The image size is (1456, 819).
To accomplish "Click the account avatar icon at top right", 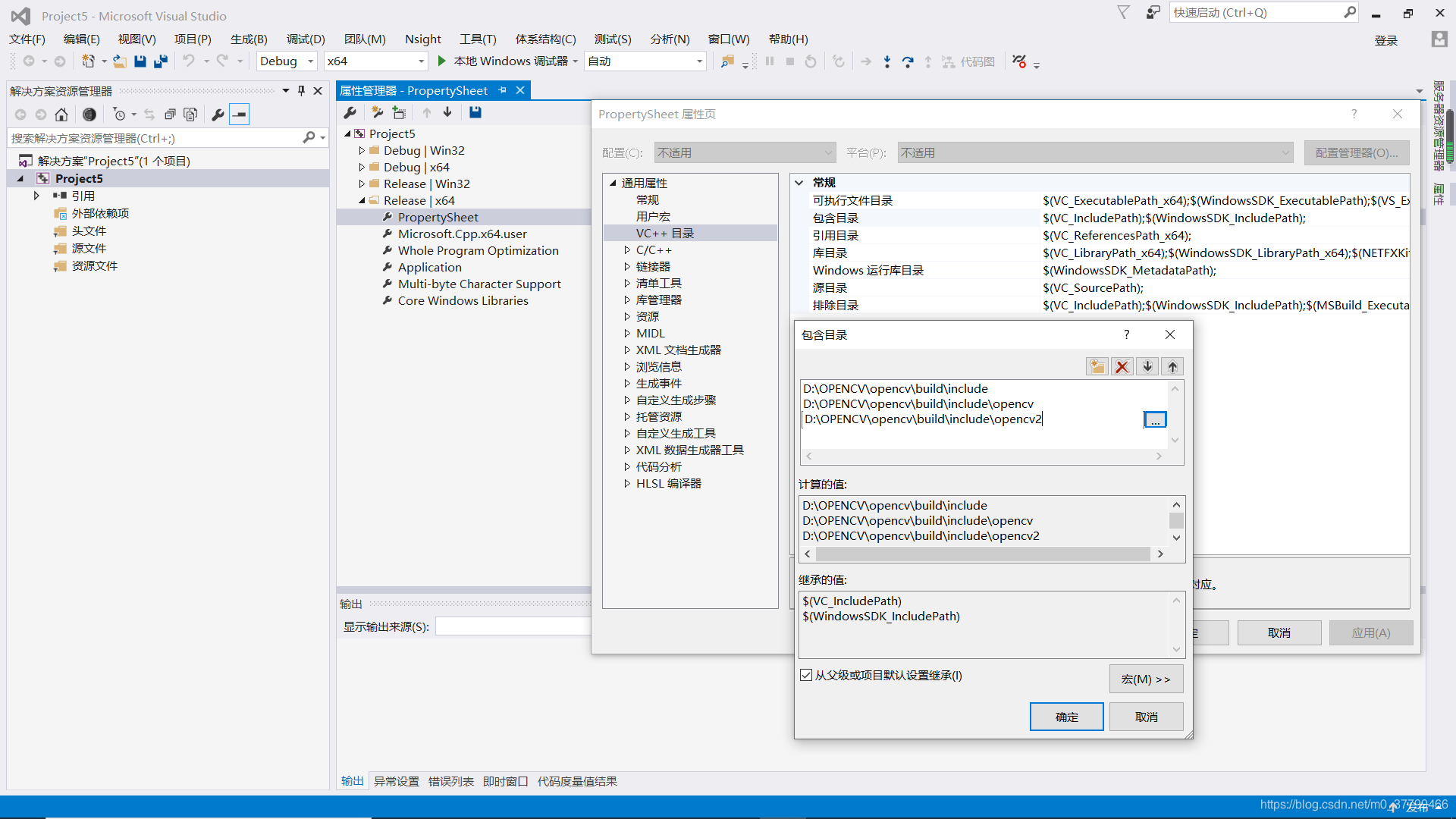I will (1439, 39).
